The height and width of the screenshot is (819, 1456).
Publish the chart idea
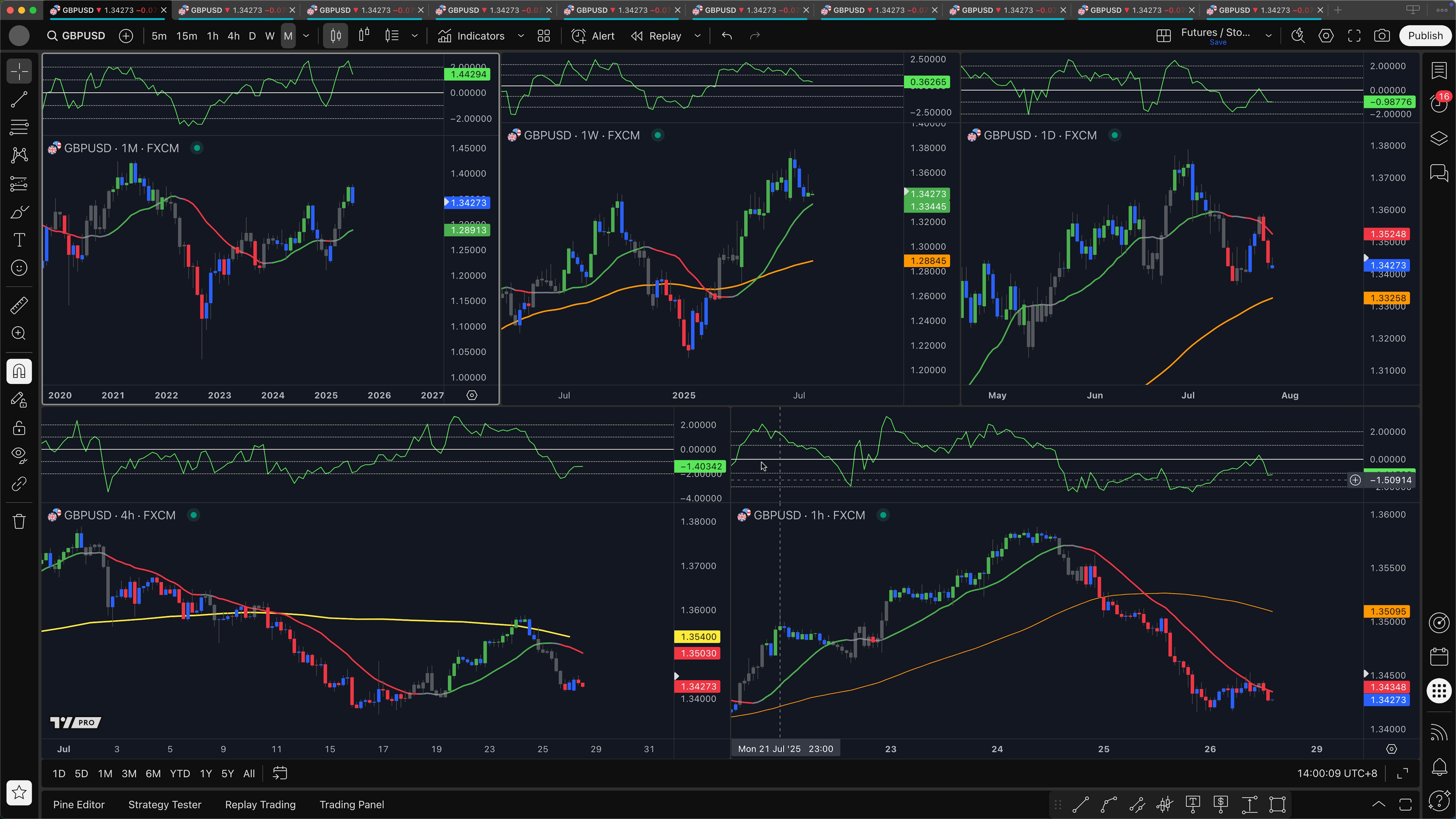(1426, 36)
